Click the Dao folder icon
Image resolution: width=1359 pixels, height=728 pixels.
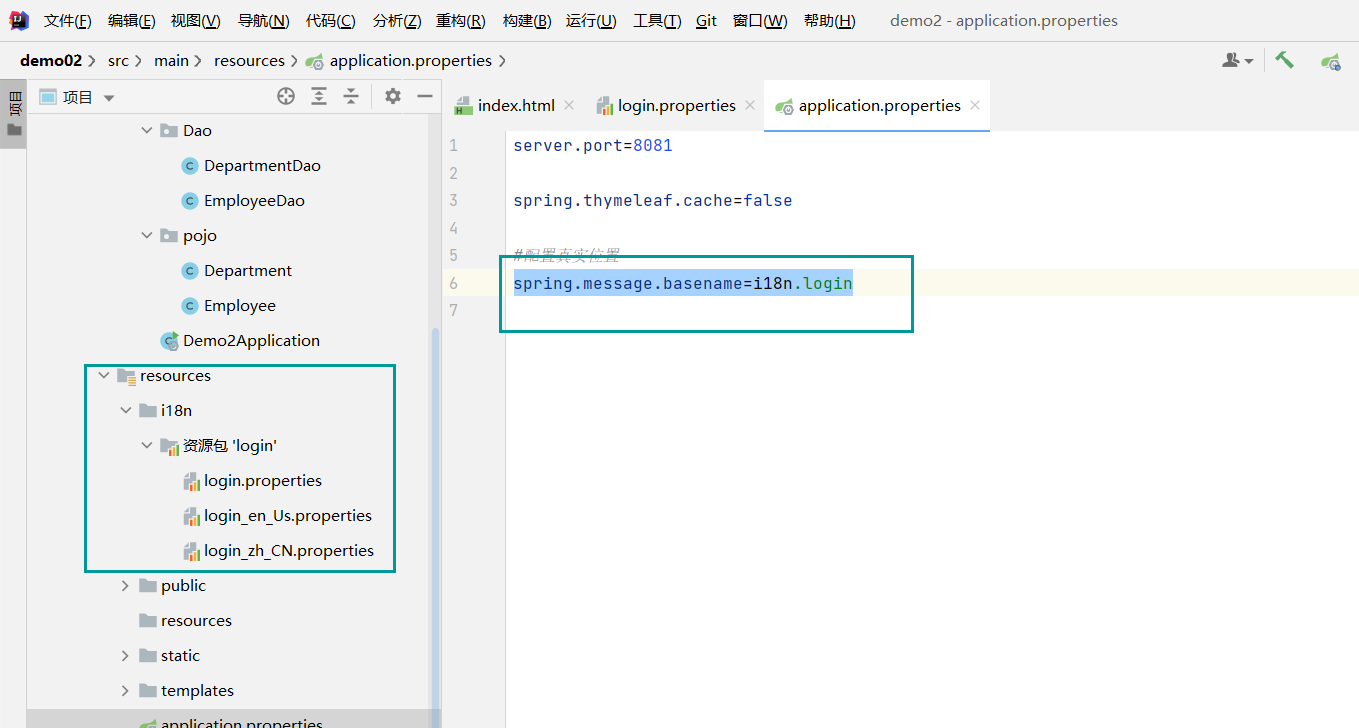coord(168,131)
